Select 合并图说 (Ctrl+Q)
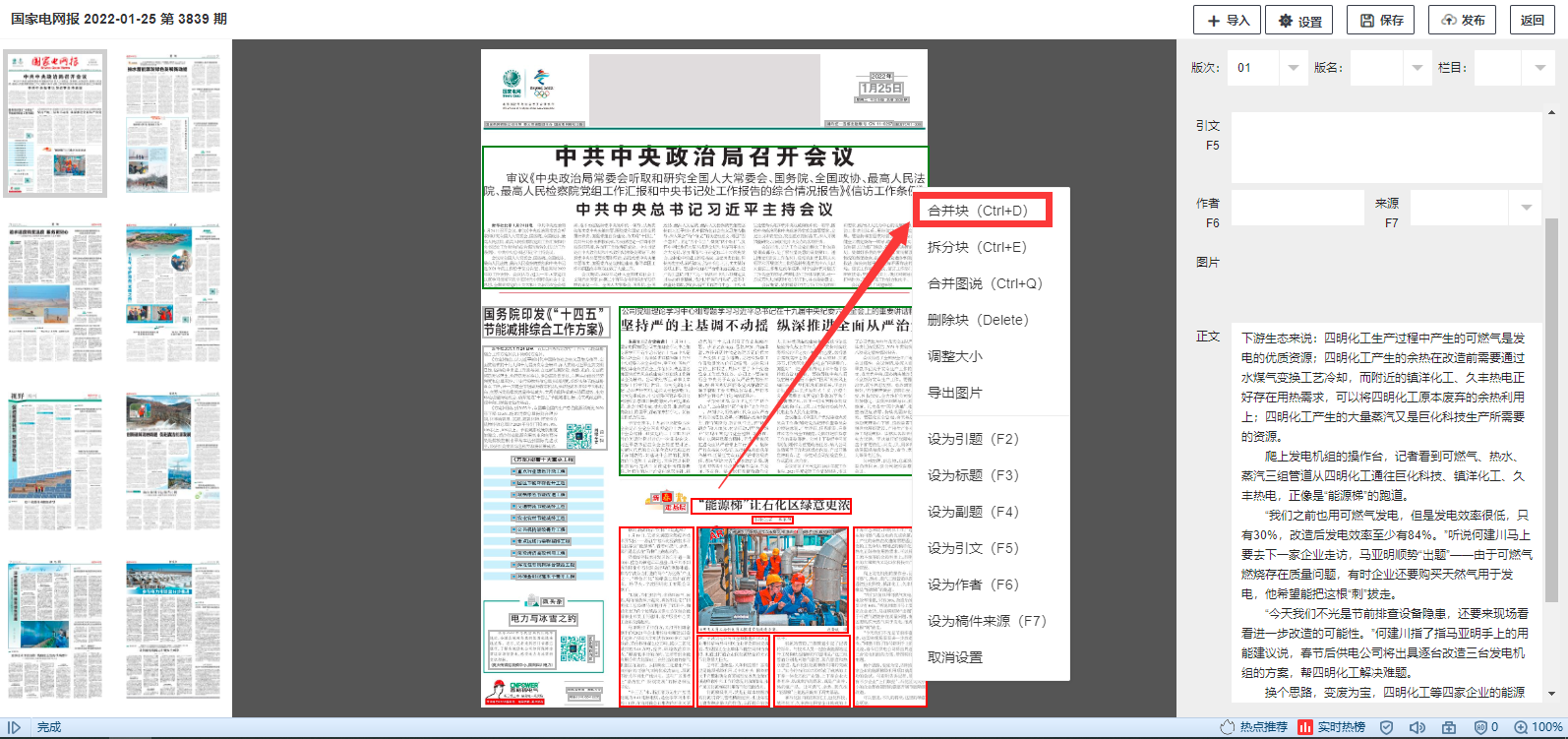Viewport: 1568px width, 739px height. point(992,283)
